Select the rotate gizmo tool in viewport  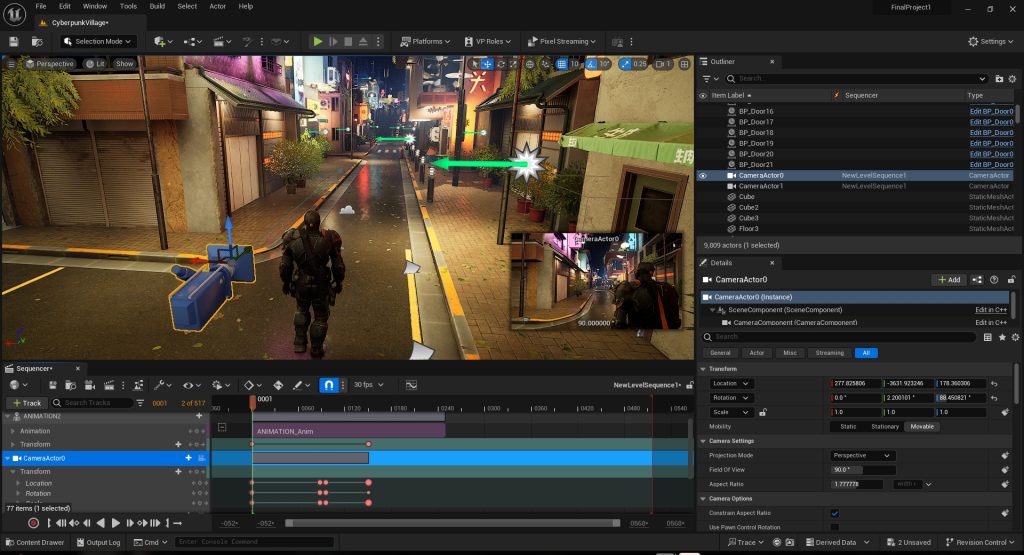coord(501,64)
